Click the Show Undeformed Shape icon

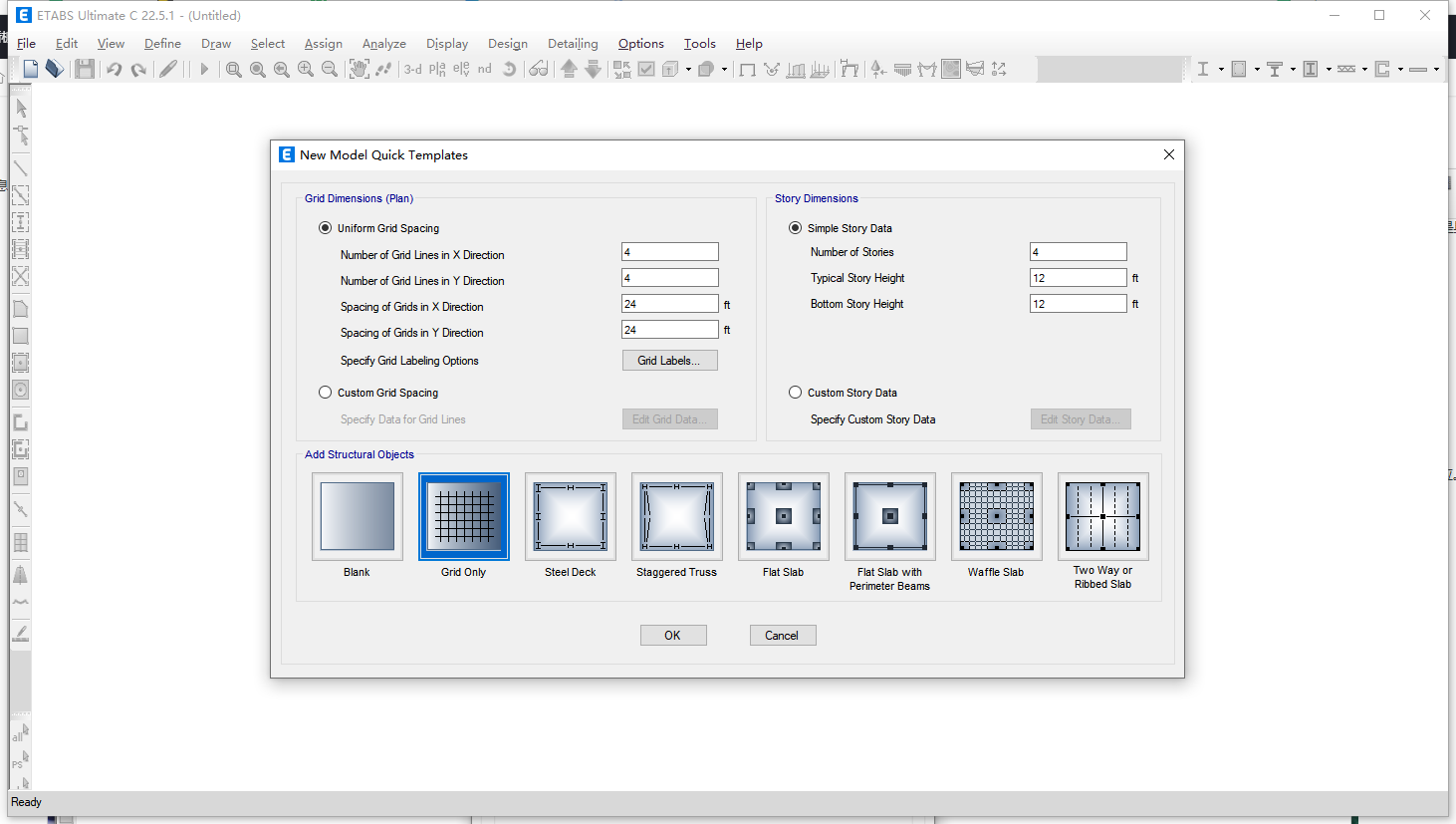(x=747, y=69)
